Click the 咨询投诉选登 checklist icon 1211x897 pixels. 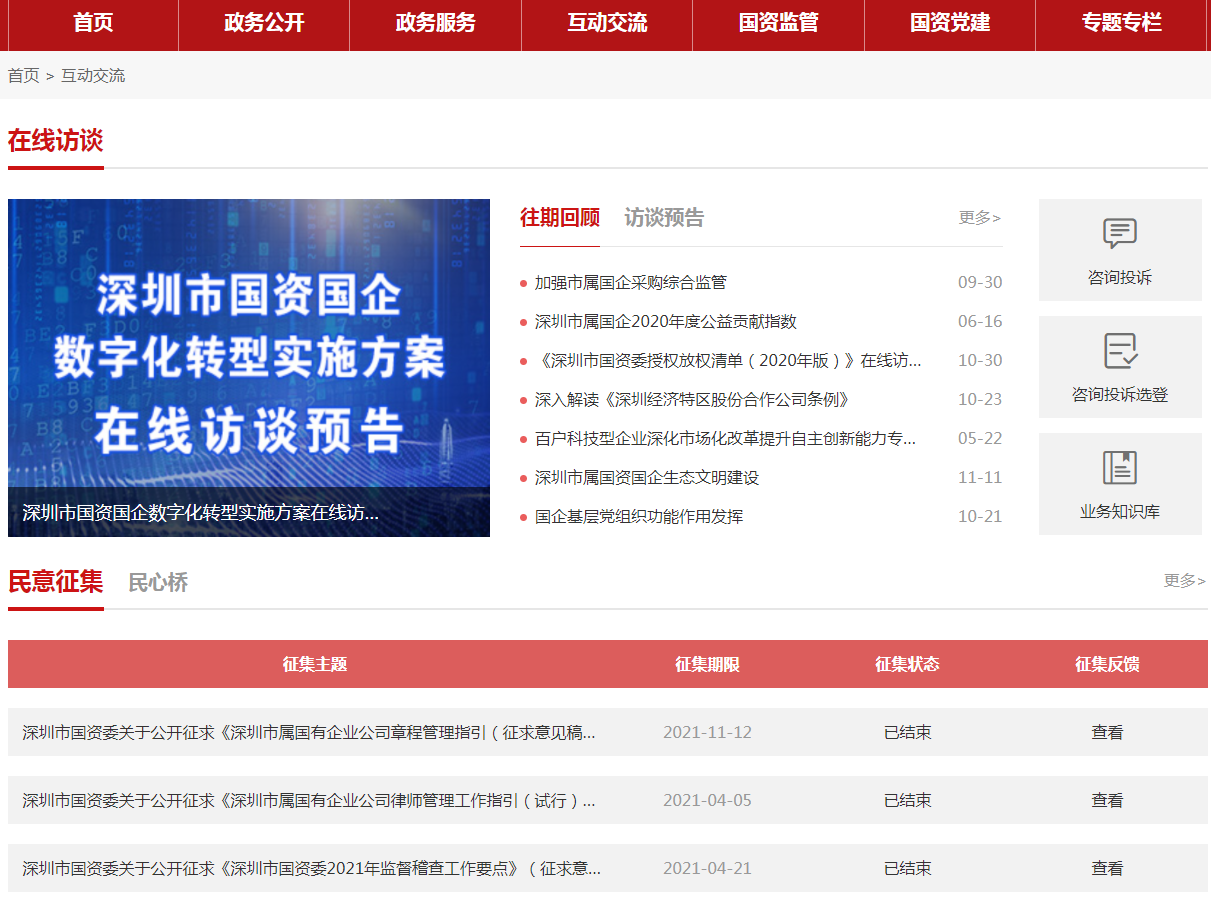(x=1119, y=351)
